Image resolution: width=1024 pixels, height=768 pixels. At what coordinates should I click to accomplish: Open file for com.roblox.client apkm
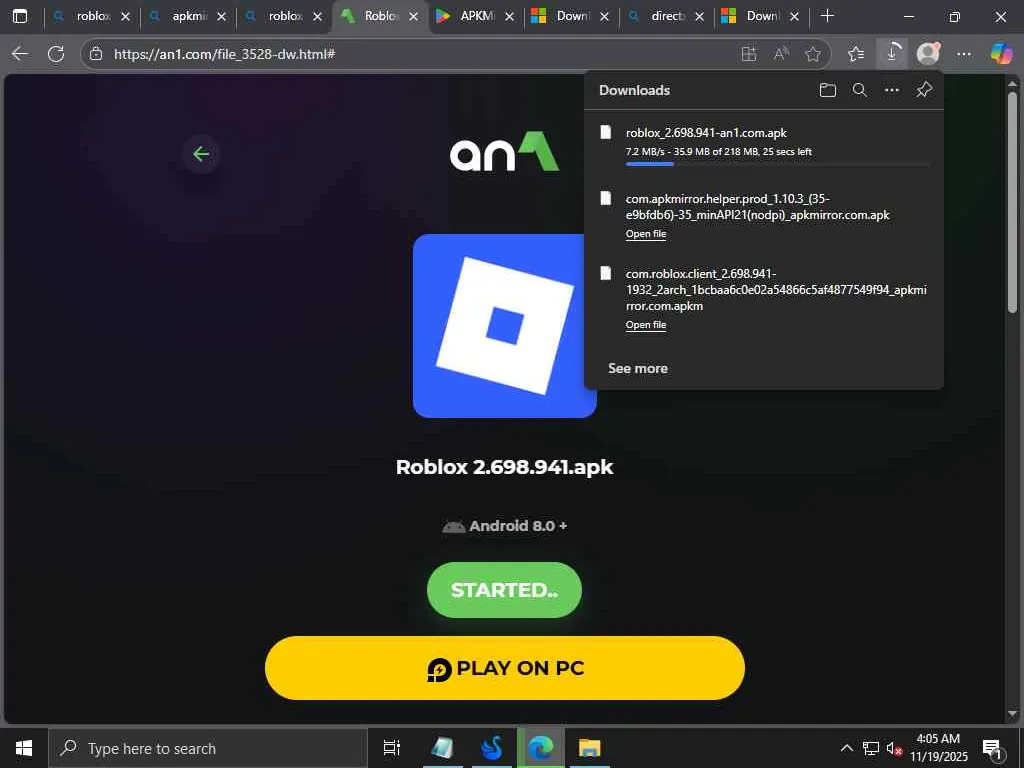pyautogui.click(x=646, y=325)
